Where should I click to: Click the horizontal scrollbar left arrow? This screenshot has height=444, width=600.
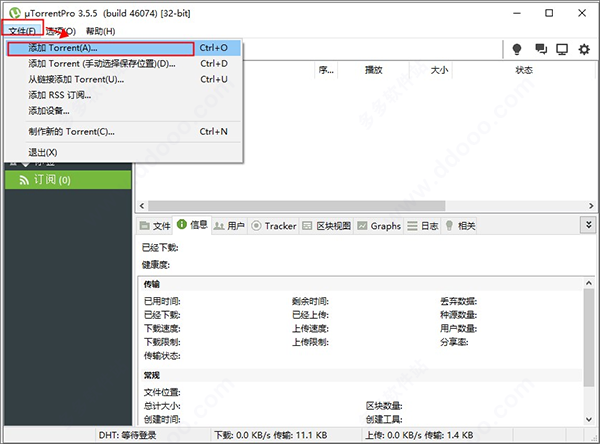[142, 206]
